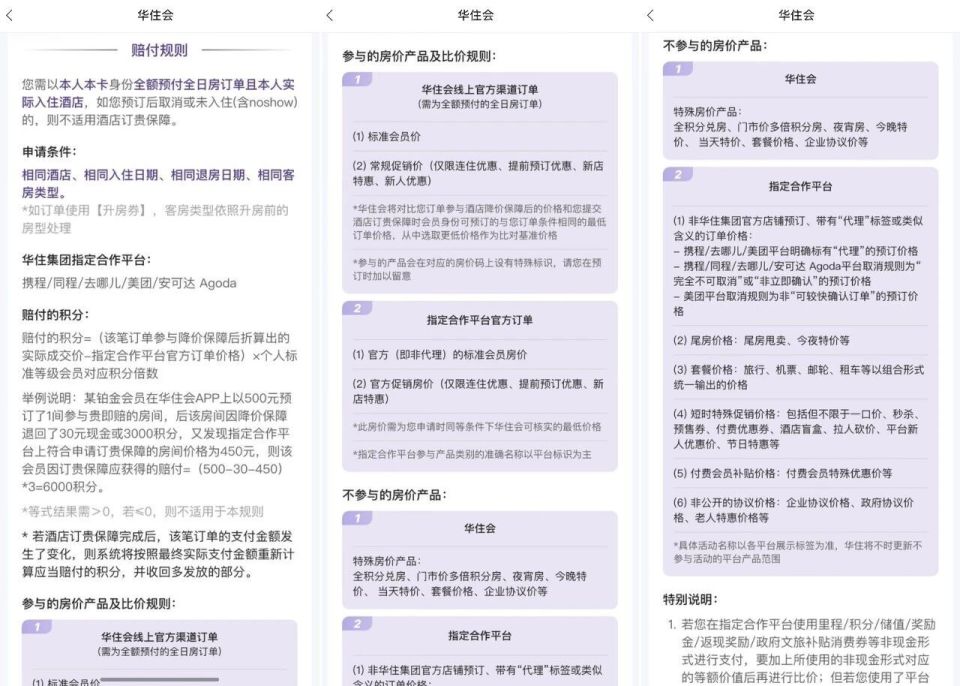Tap the *华住会将对比您订单 footnote
Viewport: 960px width, 686px height.
coord(479,222)
